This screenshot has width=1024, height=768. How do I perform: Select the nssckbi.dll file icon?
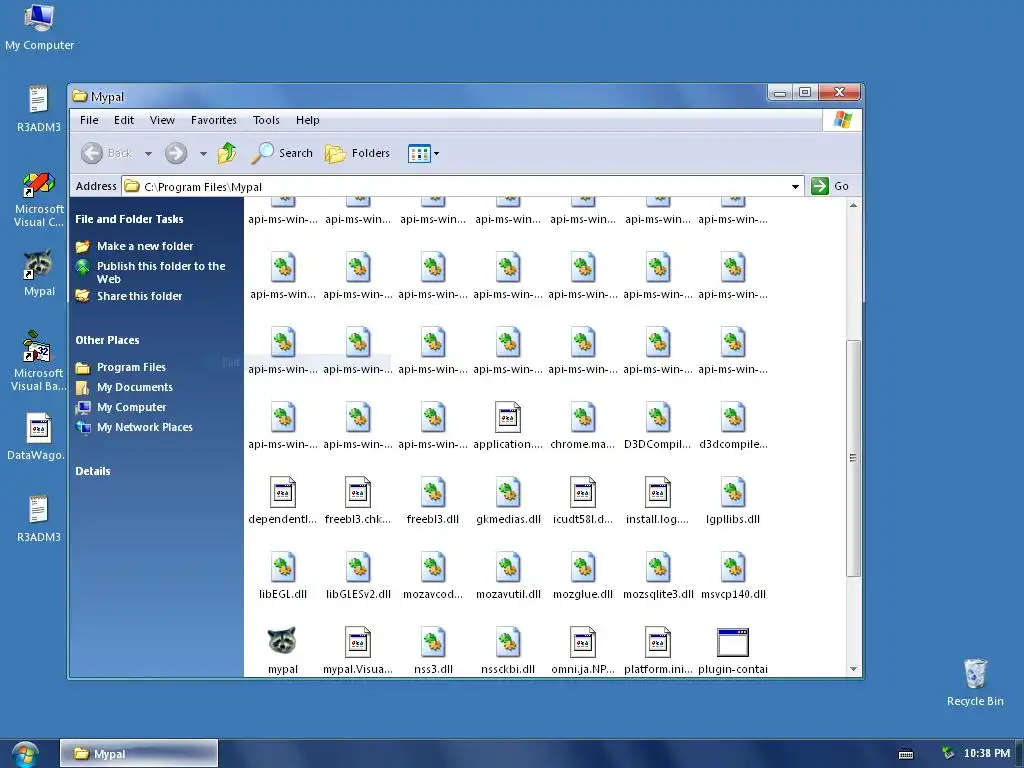(507, 642)
